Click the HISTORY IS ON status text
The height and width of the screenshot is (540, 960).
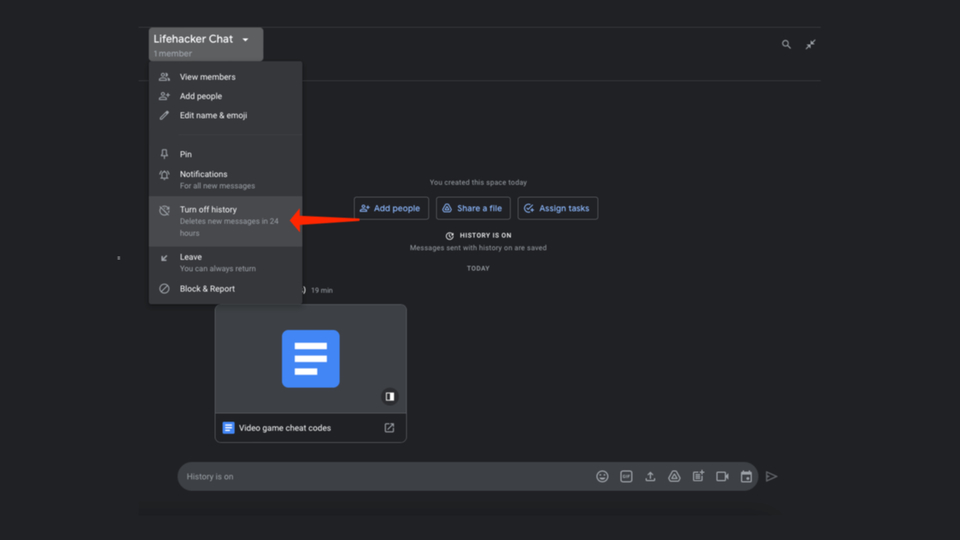[x=486, y=235]
